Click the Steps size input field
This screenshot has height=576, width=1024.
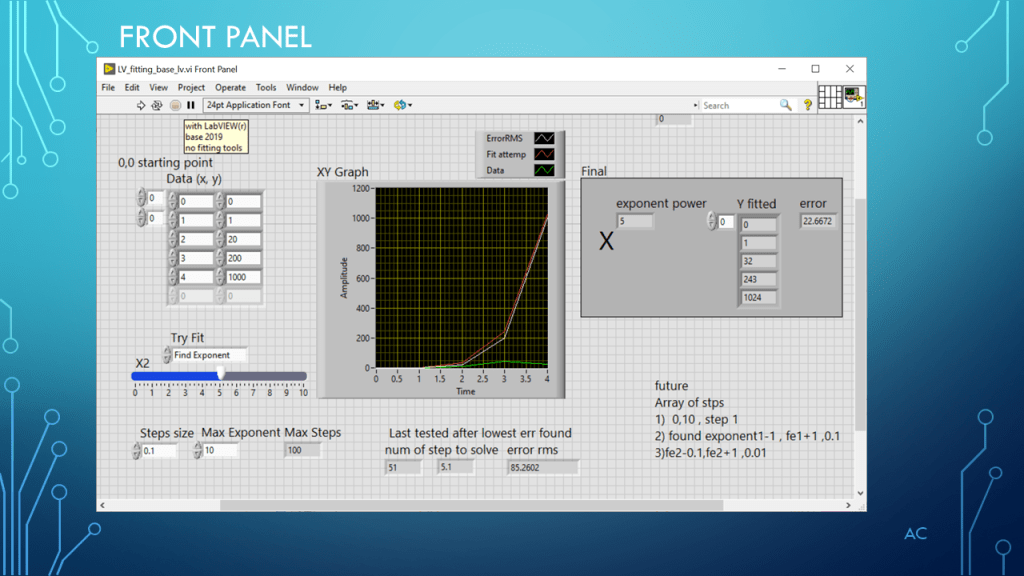click(161, 451)
